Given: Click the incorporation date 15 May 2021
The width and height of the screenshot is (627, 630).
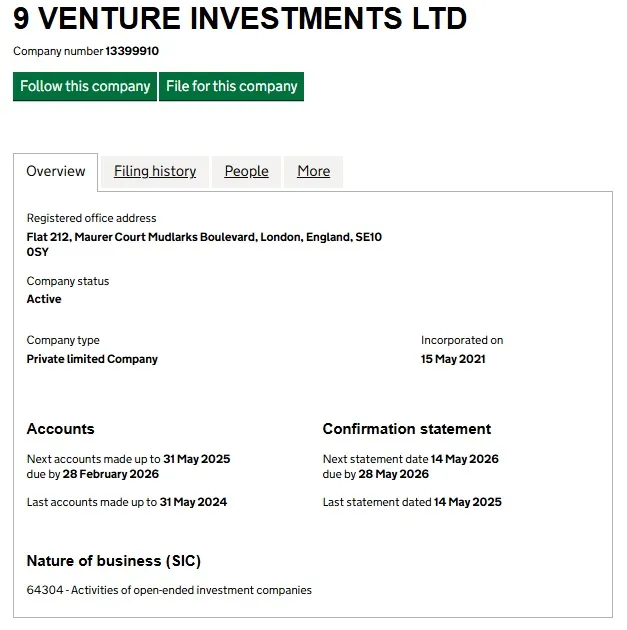Looking at the screenshot, I should 453,359.
